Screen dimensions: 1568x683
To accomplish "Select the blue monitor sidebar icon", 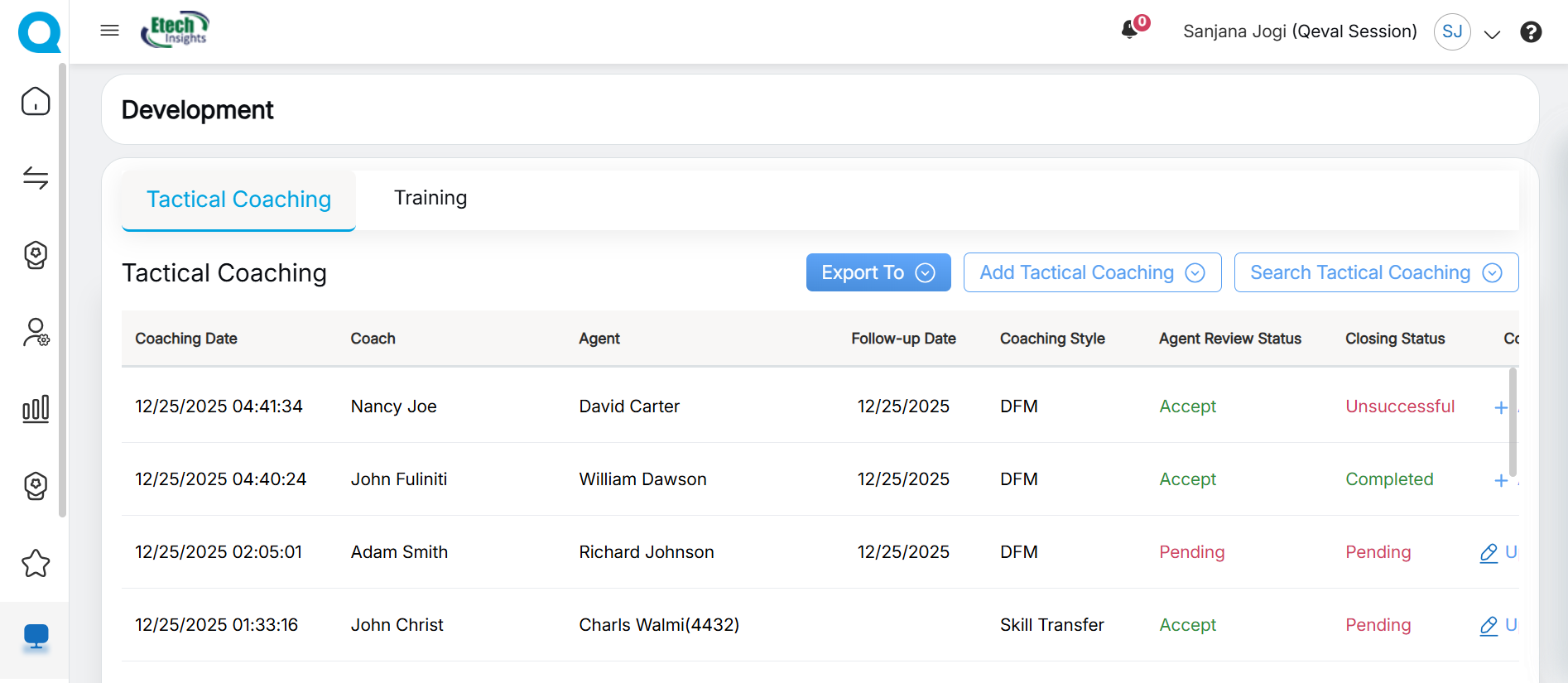I will 36,636.
